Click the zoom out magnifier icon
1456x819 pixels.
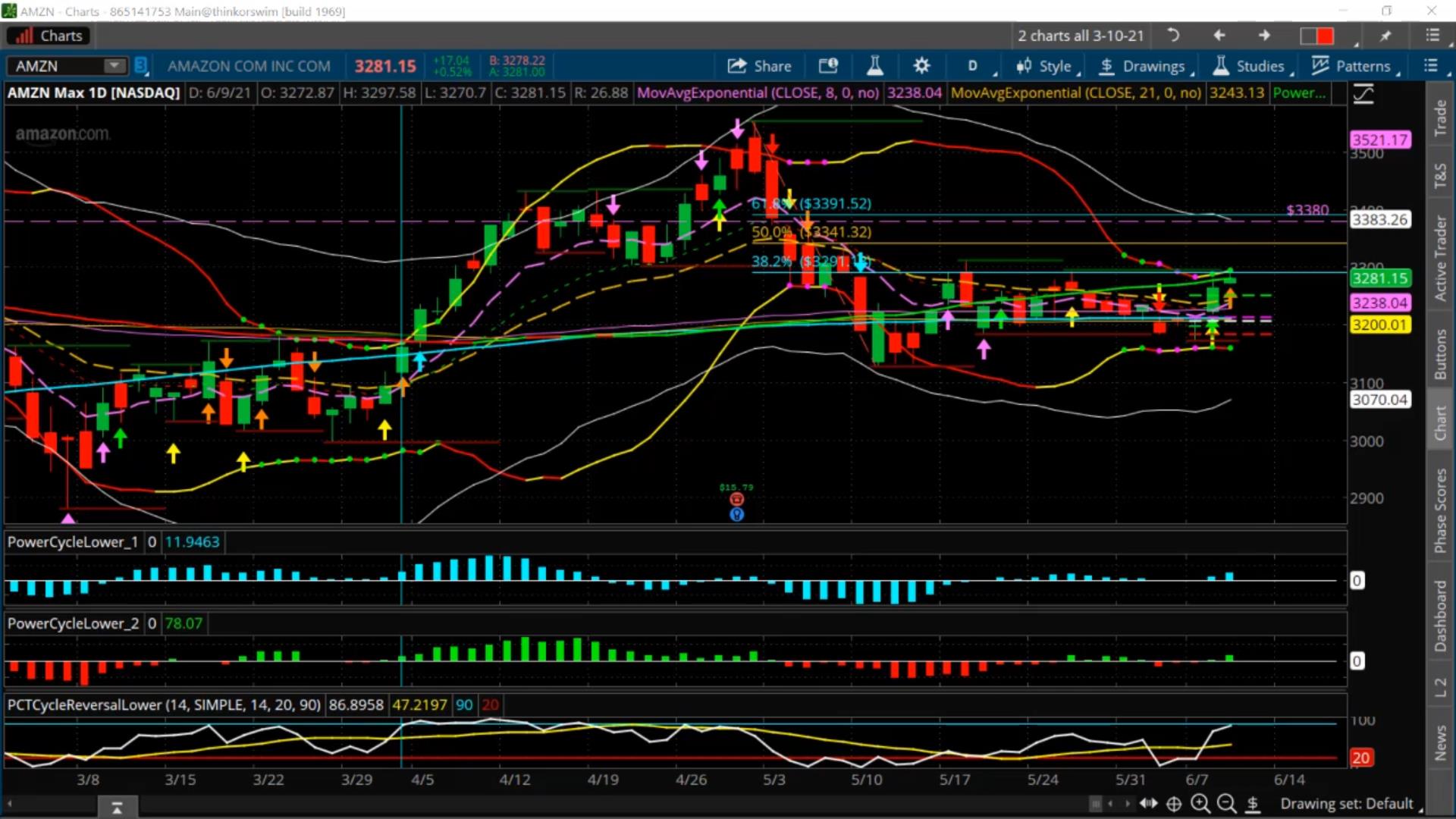(1226, 803)
